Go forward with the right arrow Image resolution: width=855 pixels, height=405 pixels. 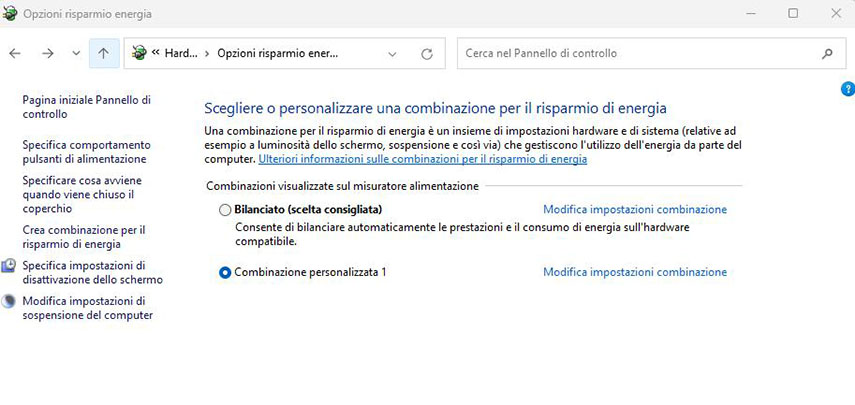coord(48,53)
